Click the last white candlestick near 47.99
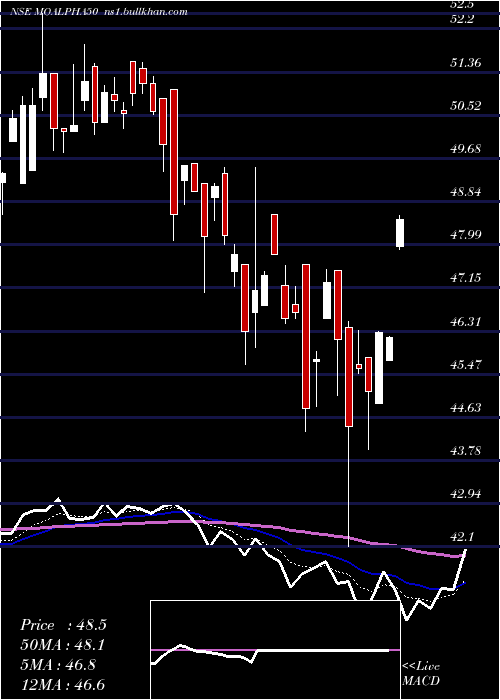This screenshot has height=700, width=500. tap(400, 233)
